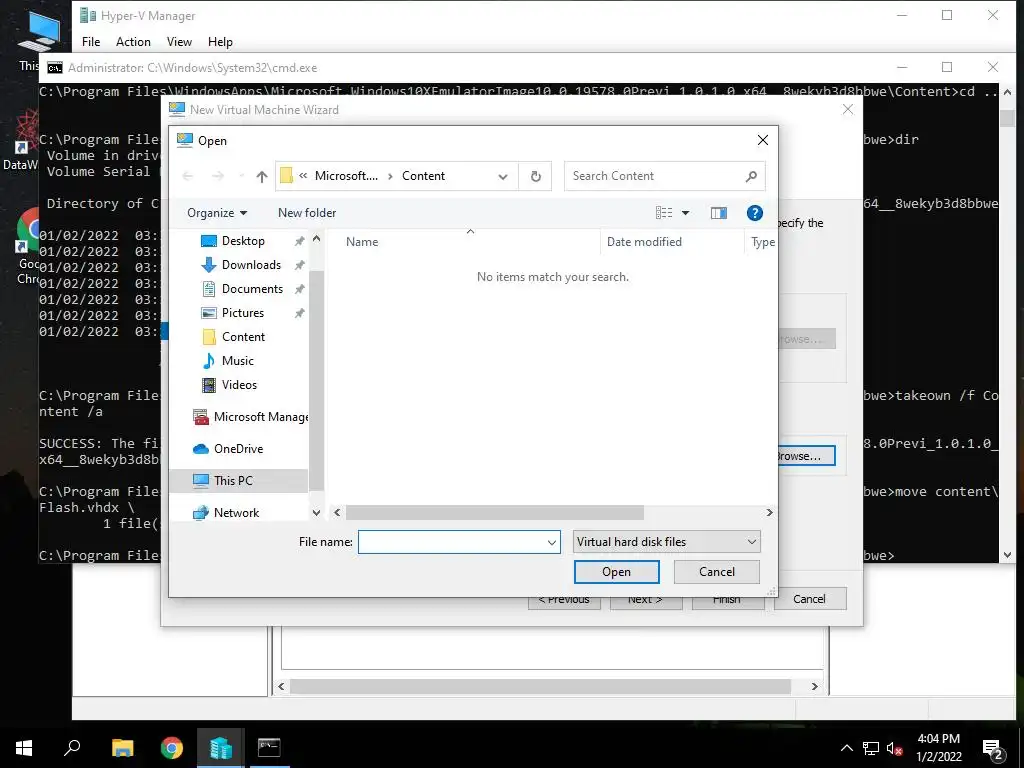Open recent locations dropdown arrow

[x=242, y=176]
